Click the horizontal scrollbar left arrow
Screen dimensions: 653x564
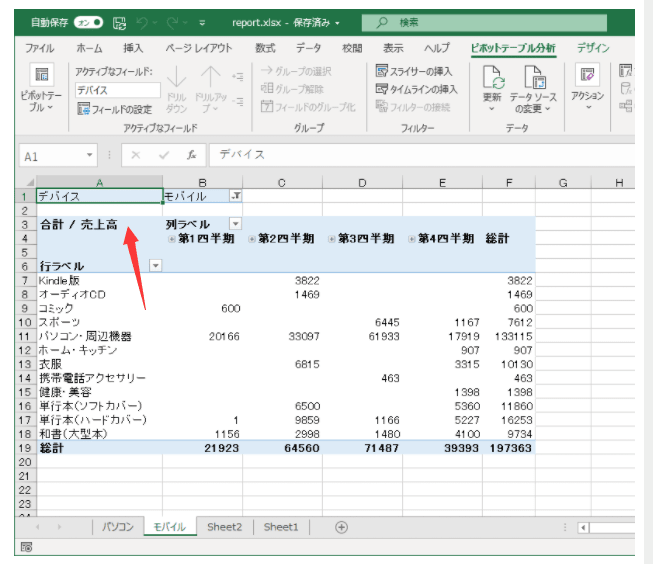pyautogui.click(x=583, y=528)
